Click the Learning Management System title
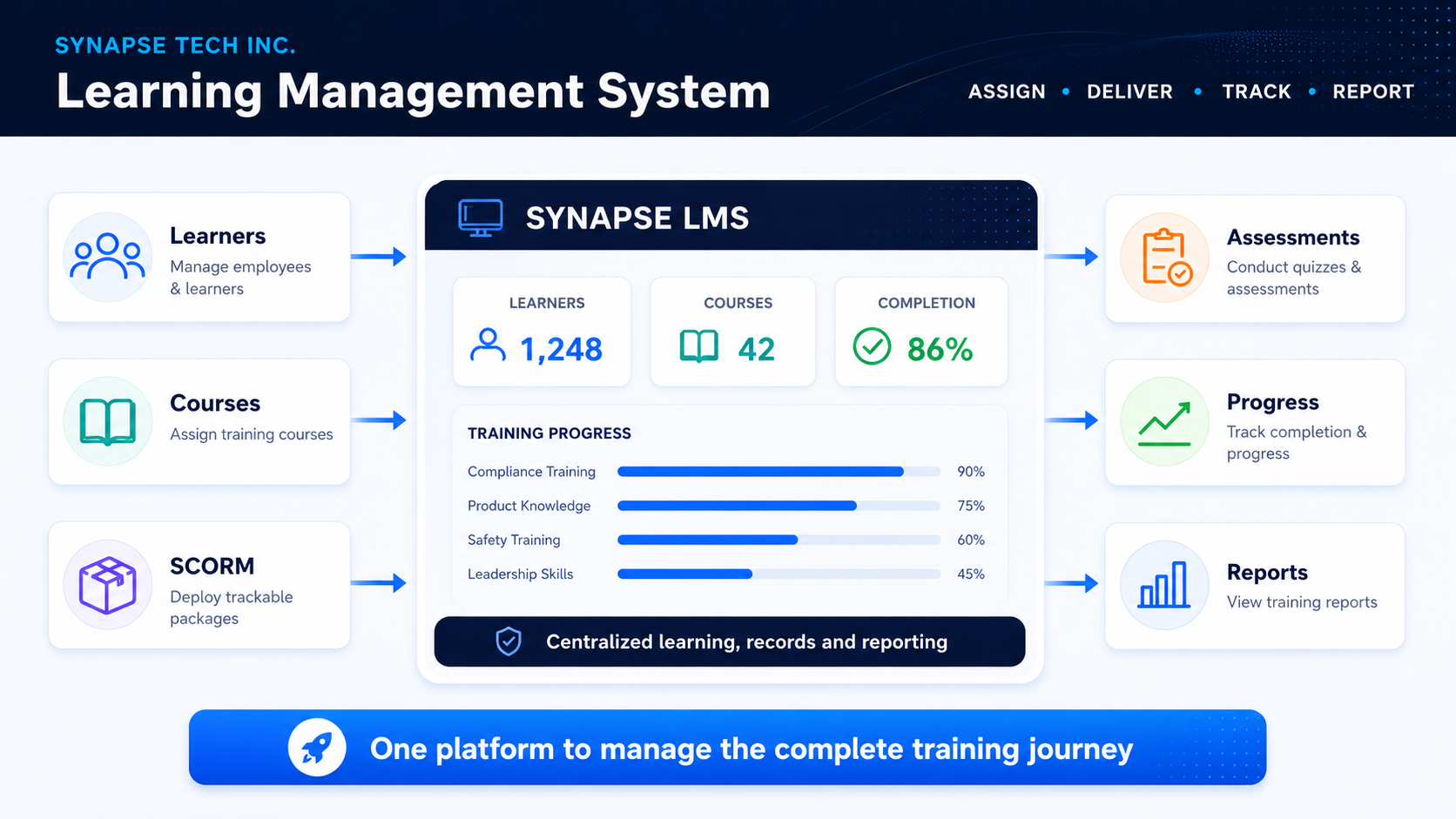1456x819 pixels. click(413, 91)
